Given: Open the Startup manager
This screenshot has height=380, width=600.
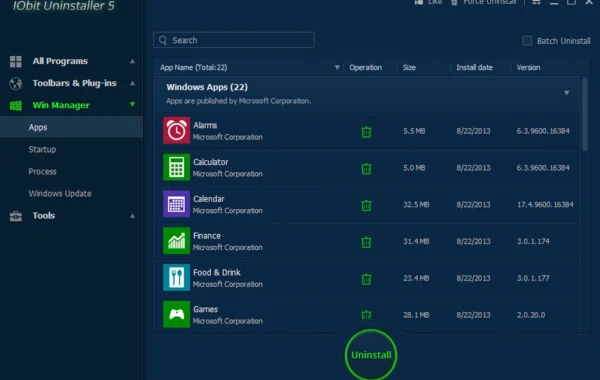Looking at the screenshot, I should [x=42, y=149].
